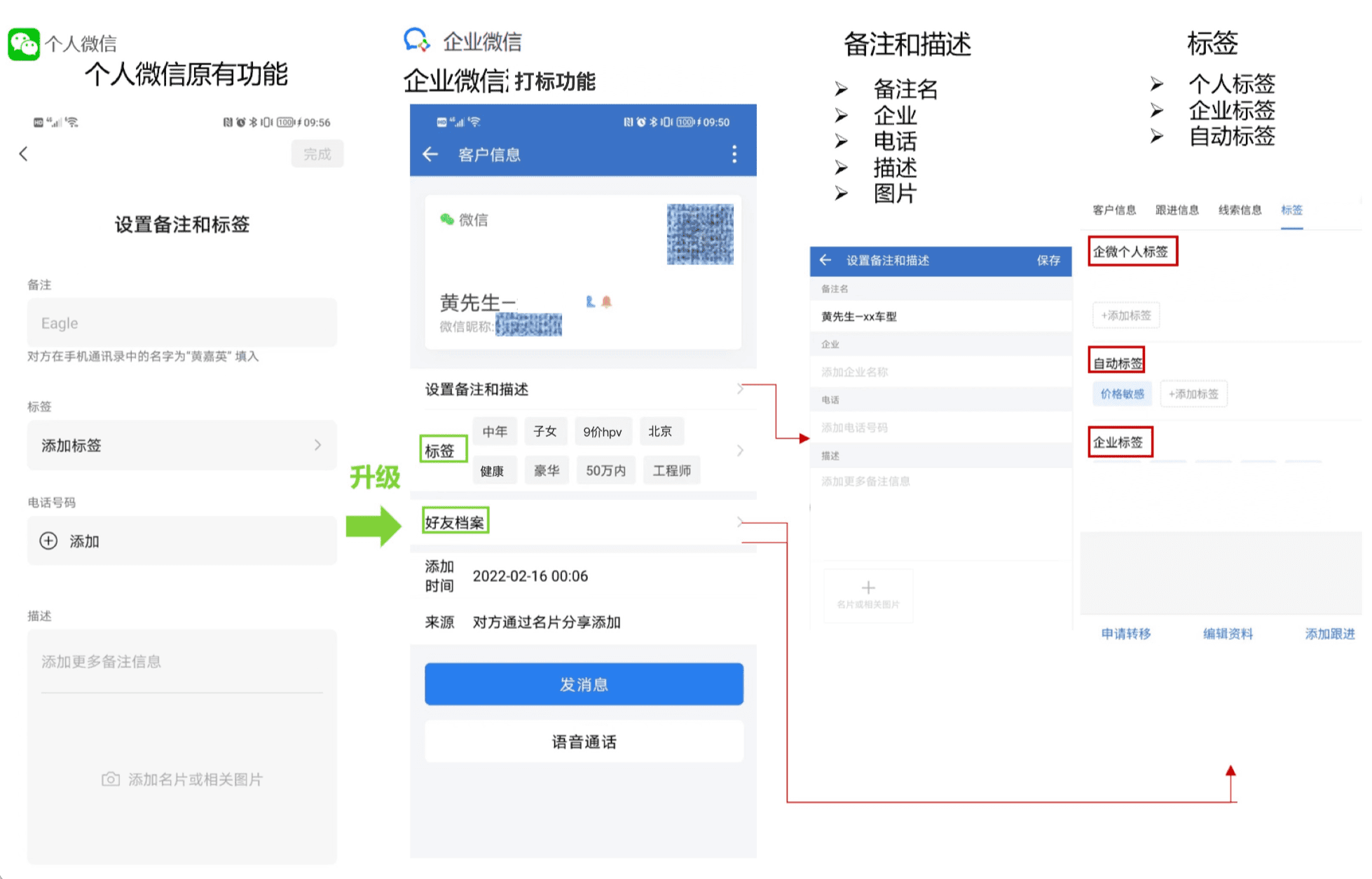Click the 编辑资料 link
1372x879 pixels.
[x=1228, y=634]
